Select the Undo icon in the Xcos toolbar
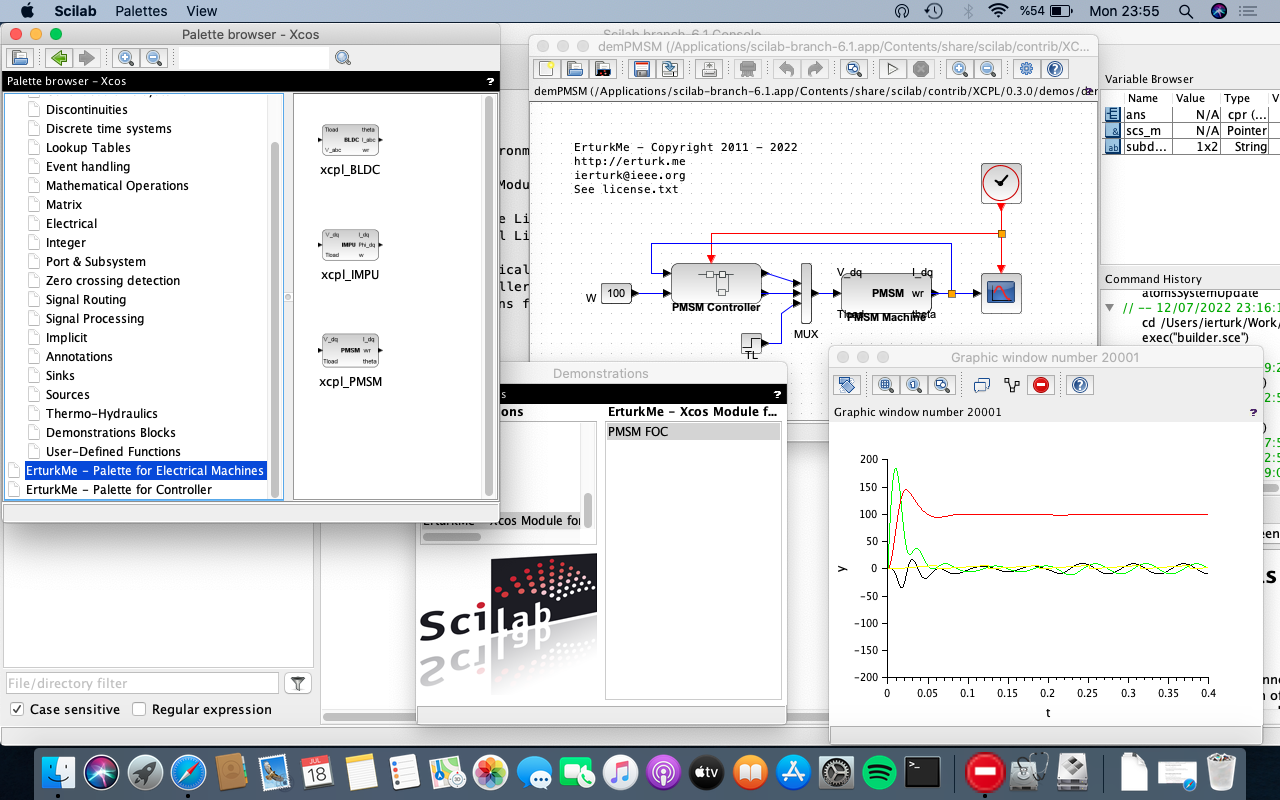1280x800 pixels. coord(788,70)
